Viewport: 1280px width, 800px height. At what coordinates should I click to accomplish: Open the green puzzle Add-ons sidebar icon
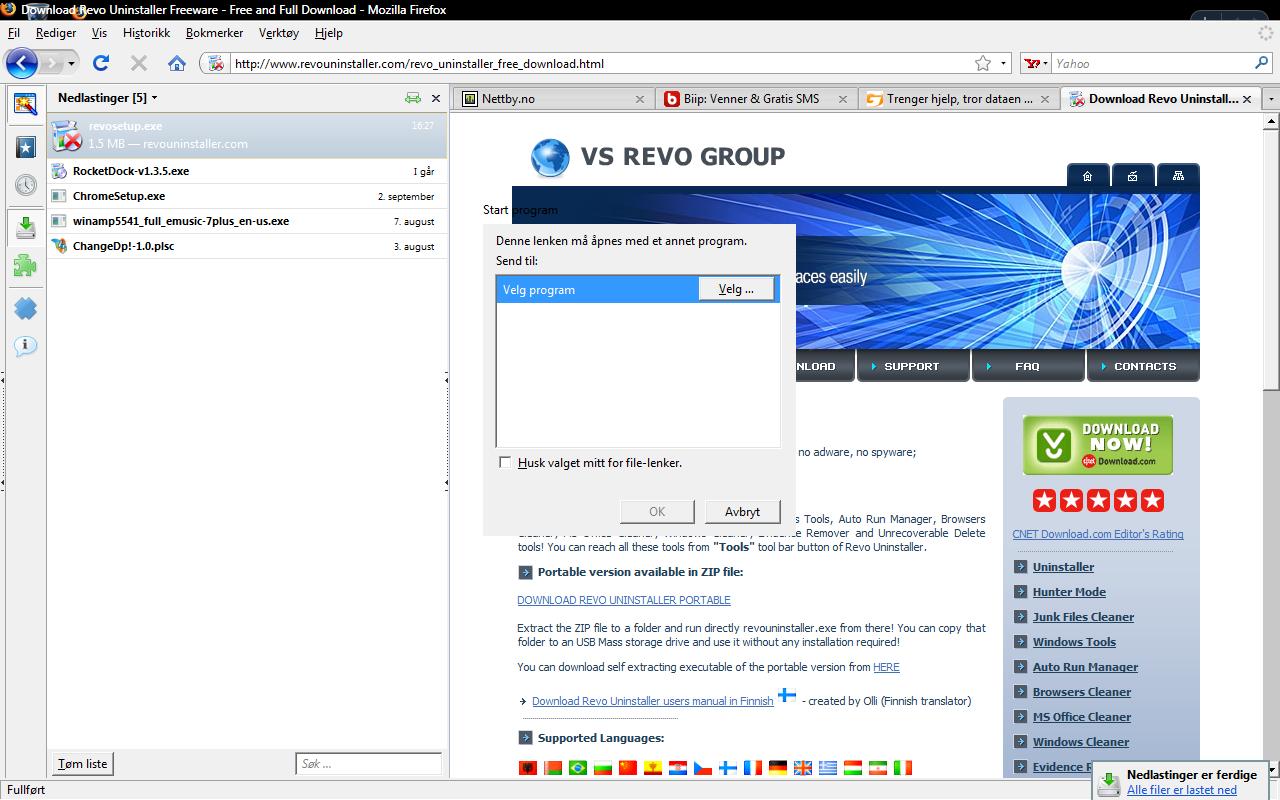(25, 265)
